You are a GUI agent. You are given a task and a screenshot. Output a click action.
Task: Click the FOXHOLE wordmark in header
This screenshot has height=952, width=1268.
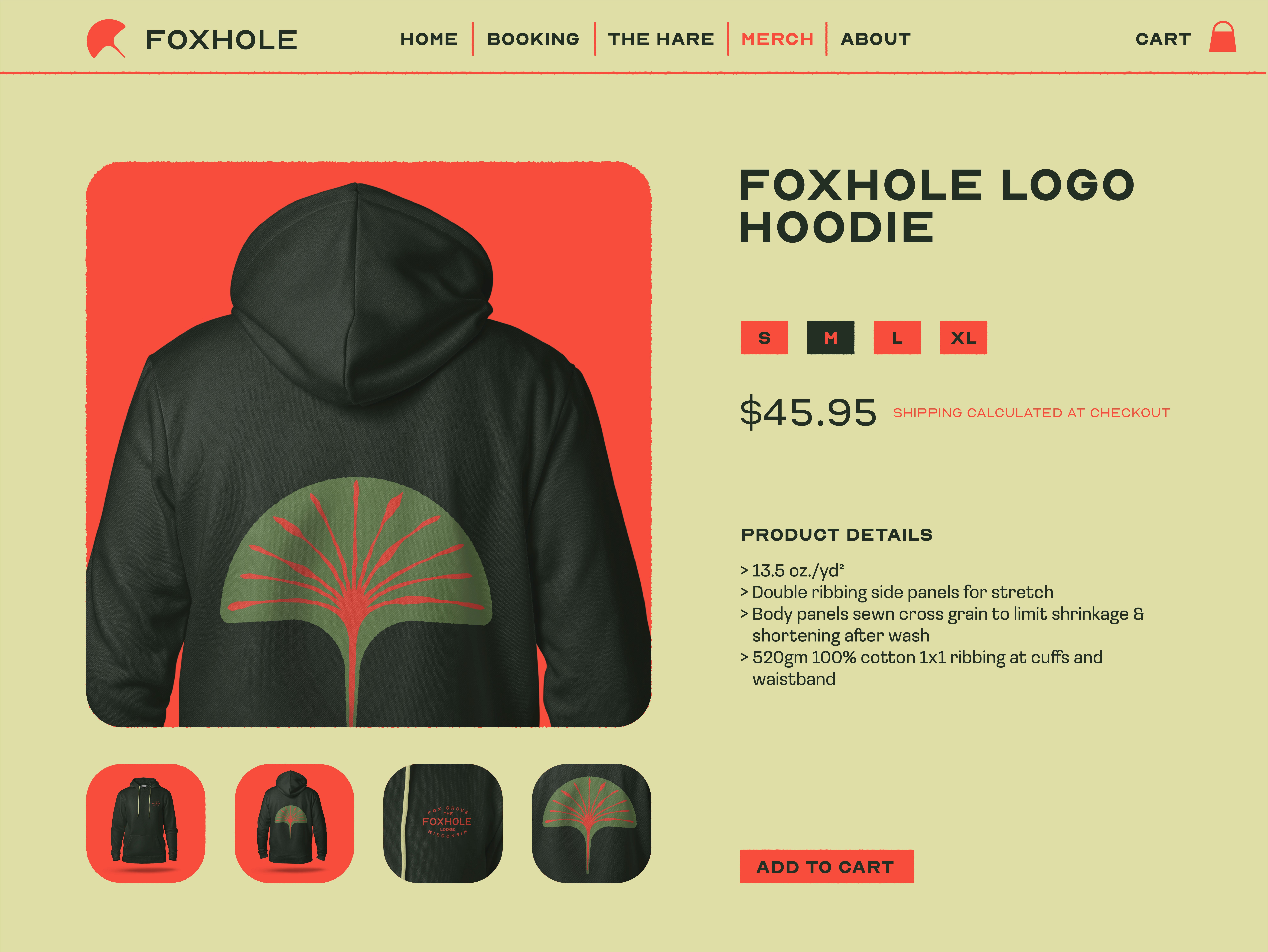pos(221,40)
